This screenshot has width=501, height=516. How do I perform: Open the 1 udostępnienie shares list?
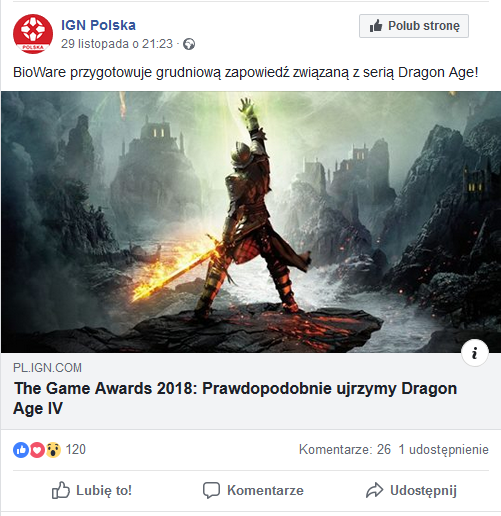[x=444, y=449]
